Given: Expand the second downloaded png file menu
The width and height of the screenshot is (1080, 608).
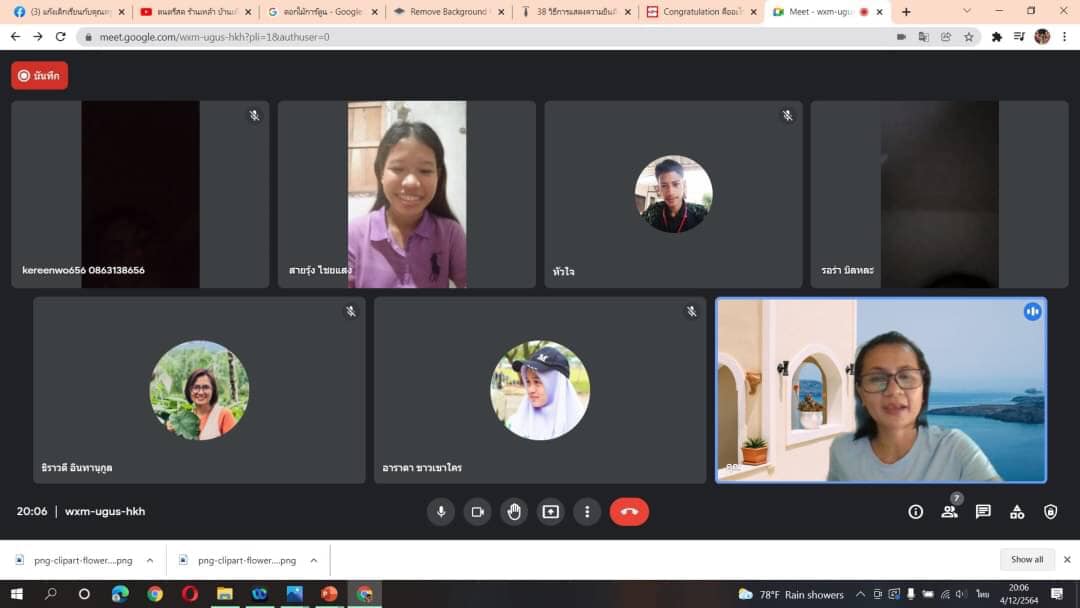Looking at the screenshot, I should 313,561.
